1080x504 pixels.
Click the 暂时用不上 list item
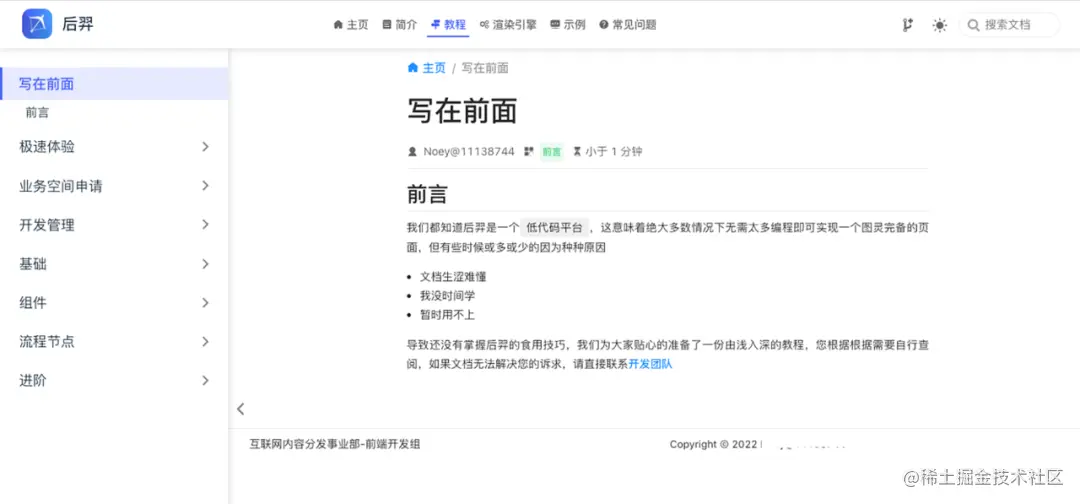click(x=448, y=315)
